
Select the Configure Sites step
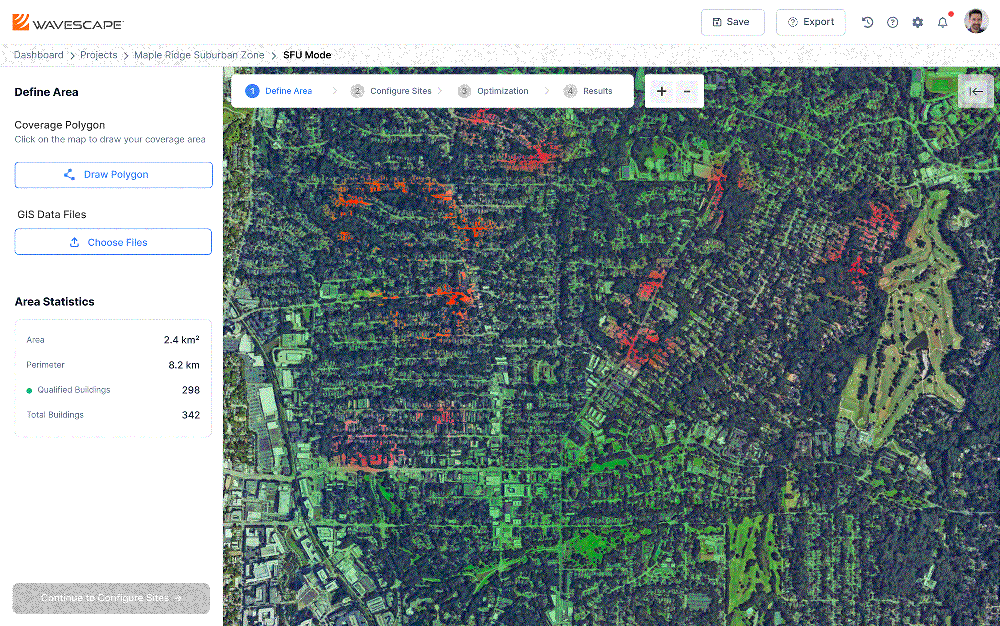[x=391, y=91]
